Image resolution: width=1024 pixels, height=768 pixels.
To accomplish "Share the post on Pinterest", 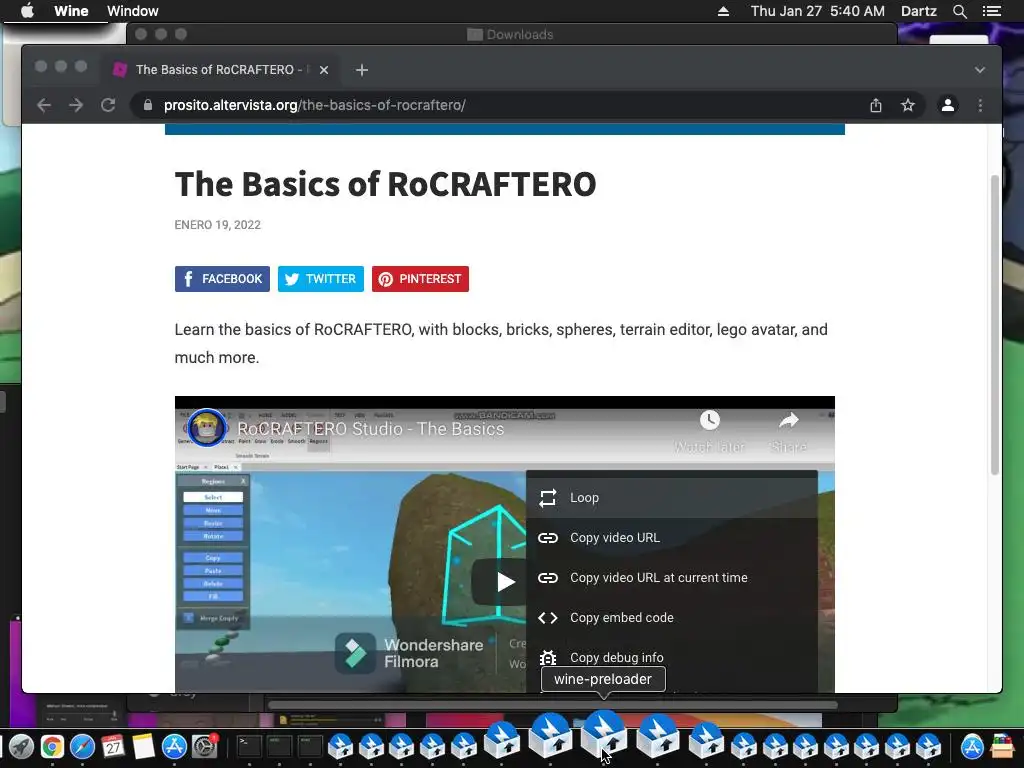I will (x=420, y=279).
